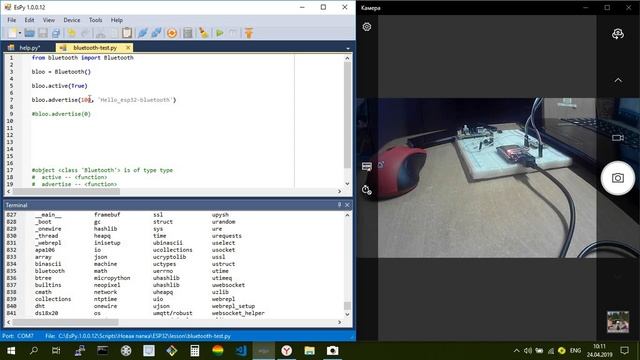This screenshot has height=360, width=640.
Task: Undo the last edit in EsPy
Action: click(x=72, y=33)
